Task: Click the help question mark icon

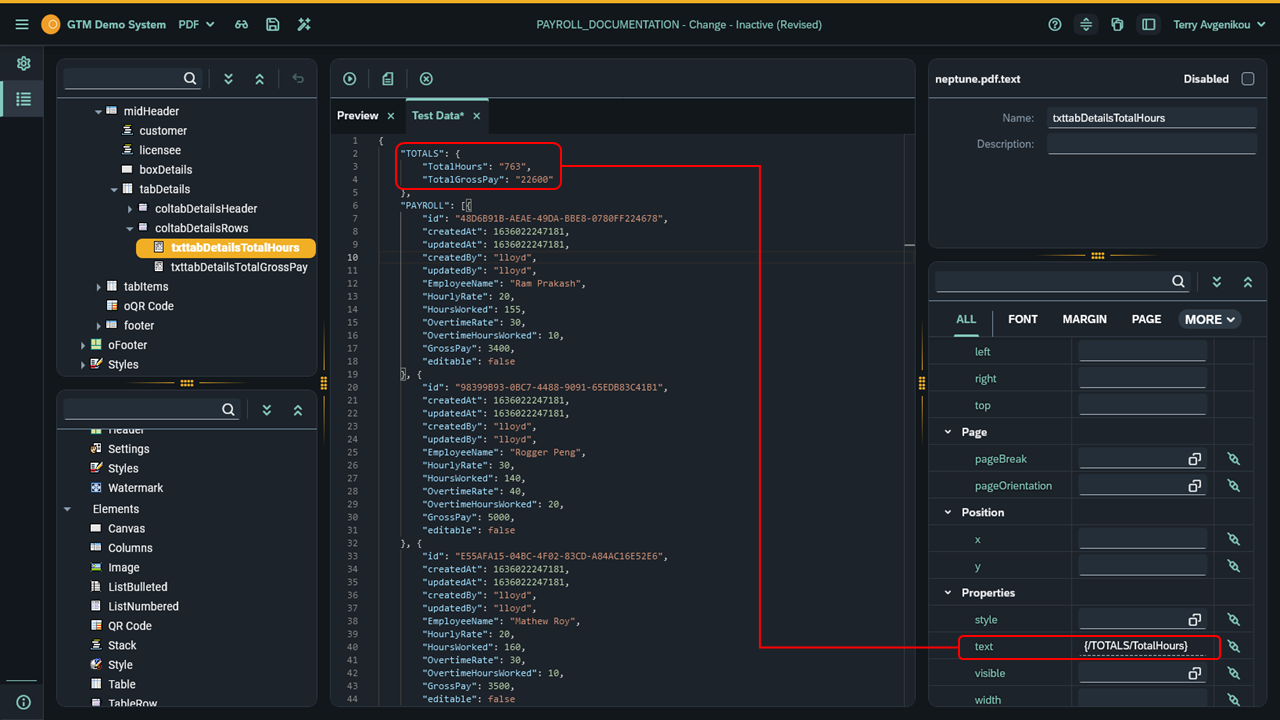Action: [1055, 25]
